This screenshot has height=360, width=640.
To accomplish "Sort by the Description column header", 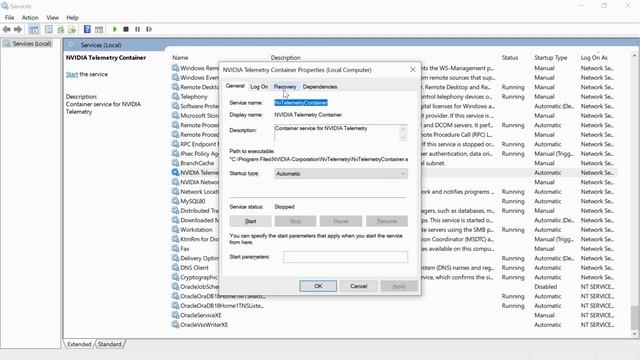I will (x=285, y=58).
